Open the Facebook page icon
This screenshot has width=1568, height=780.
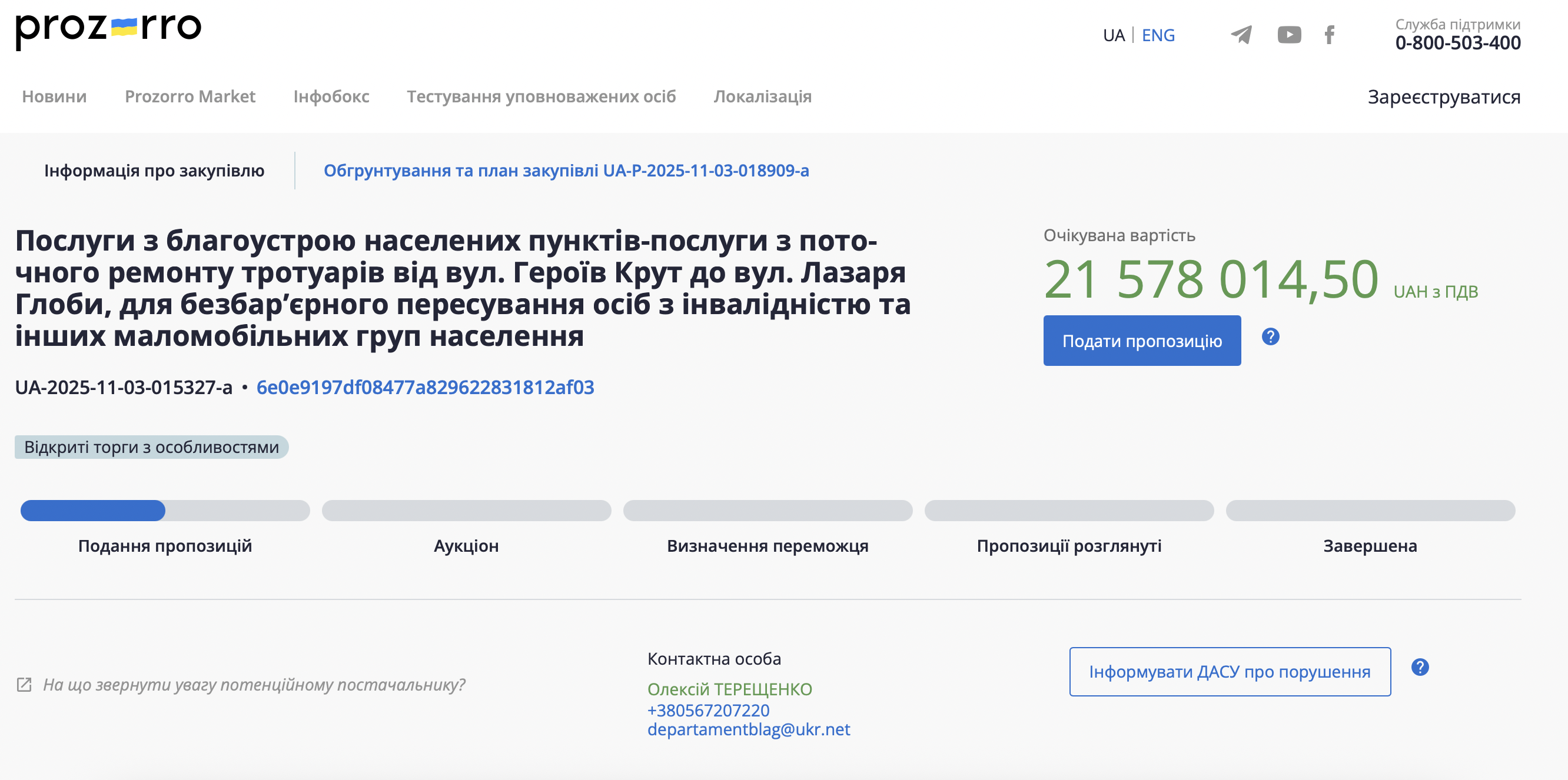tap(1329, 35)
